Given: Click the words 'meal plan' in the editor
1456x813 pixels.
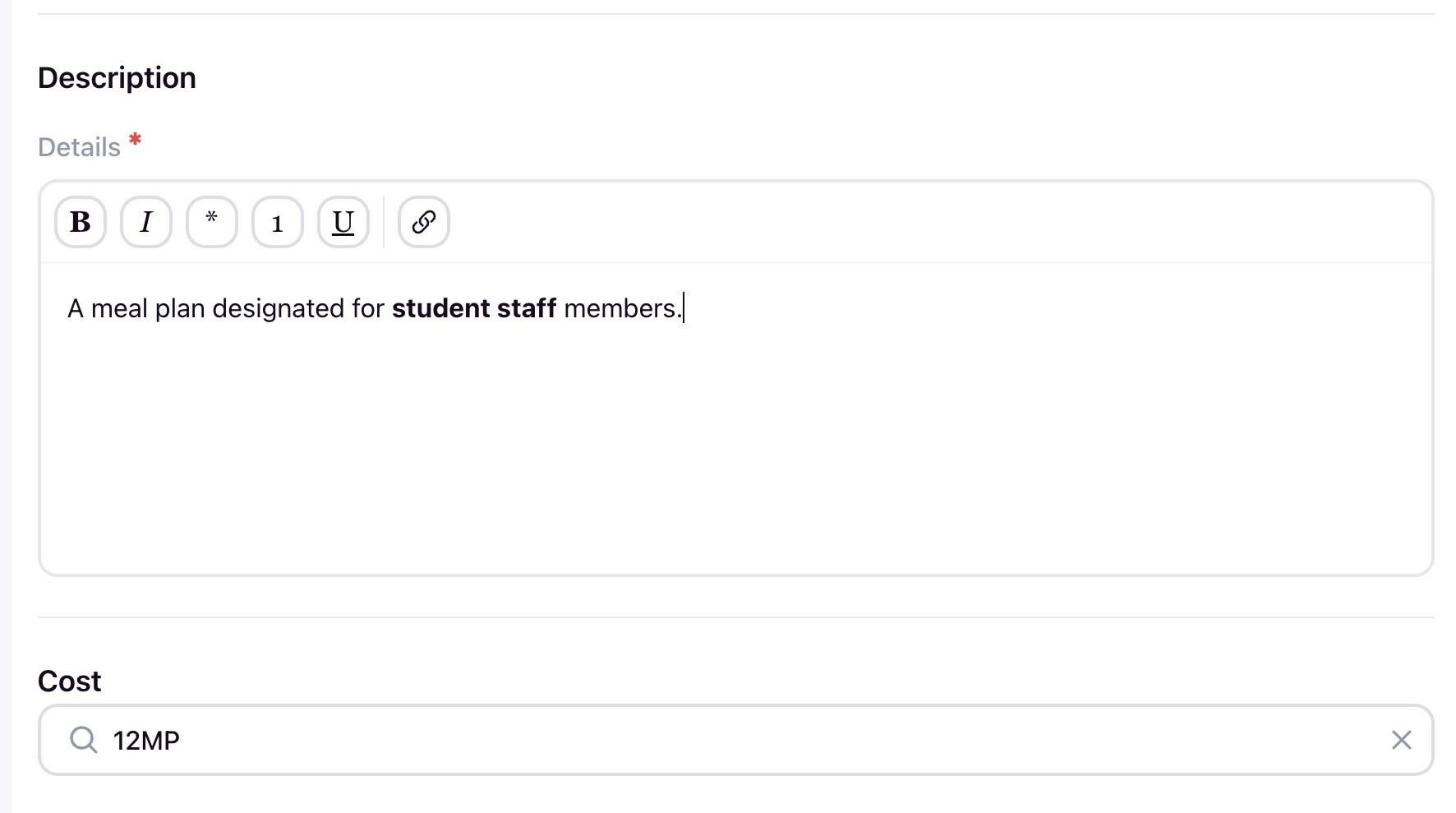Looking at the screenshot, I should [148, 309].
